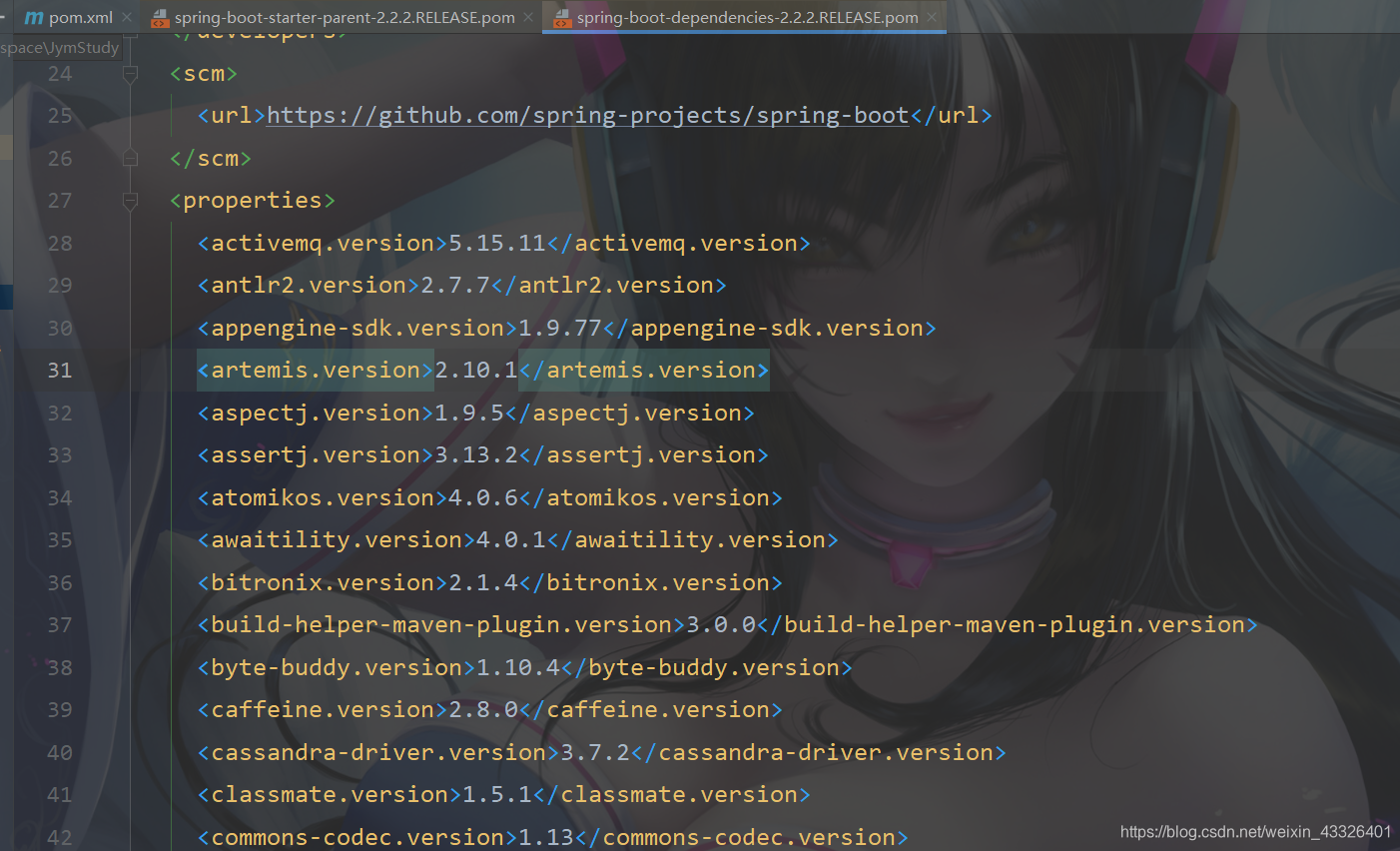Image resolution: width=1400 pixels, height=851 pixels.
Task: Click awaitility version value 4.0.1
Action: click(x=511, y=540)
